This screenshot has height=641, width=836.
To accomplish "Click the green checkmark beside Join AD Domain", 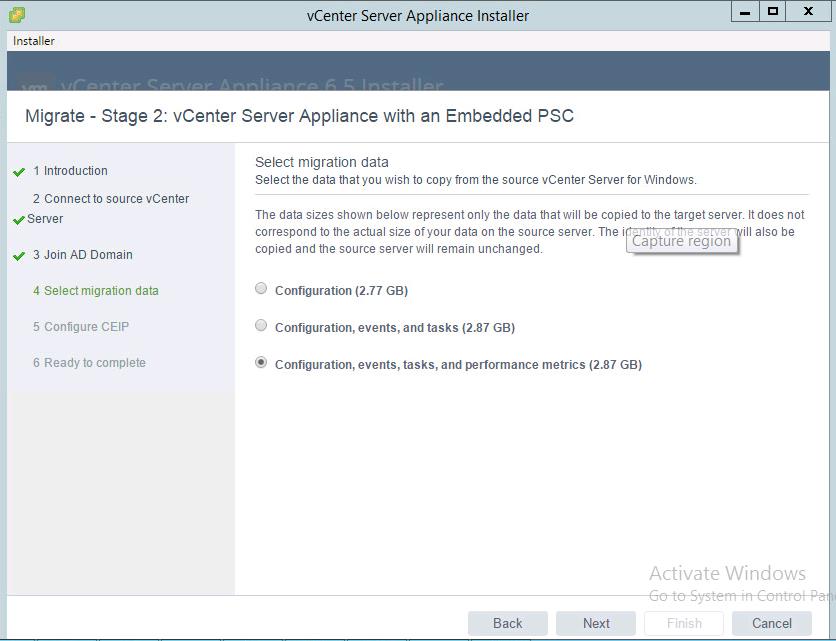I will click(19, 256).
